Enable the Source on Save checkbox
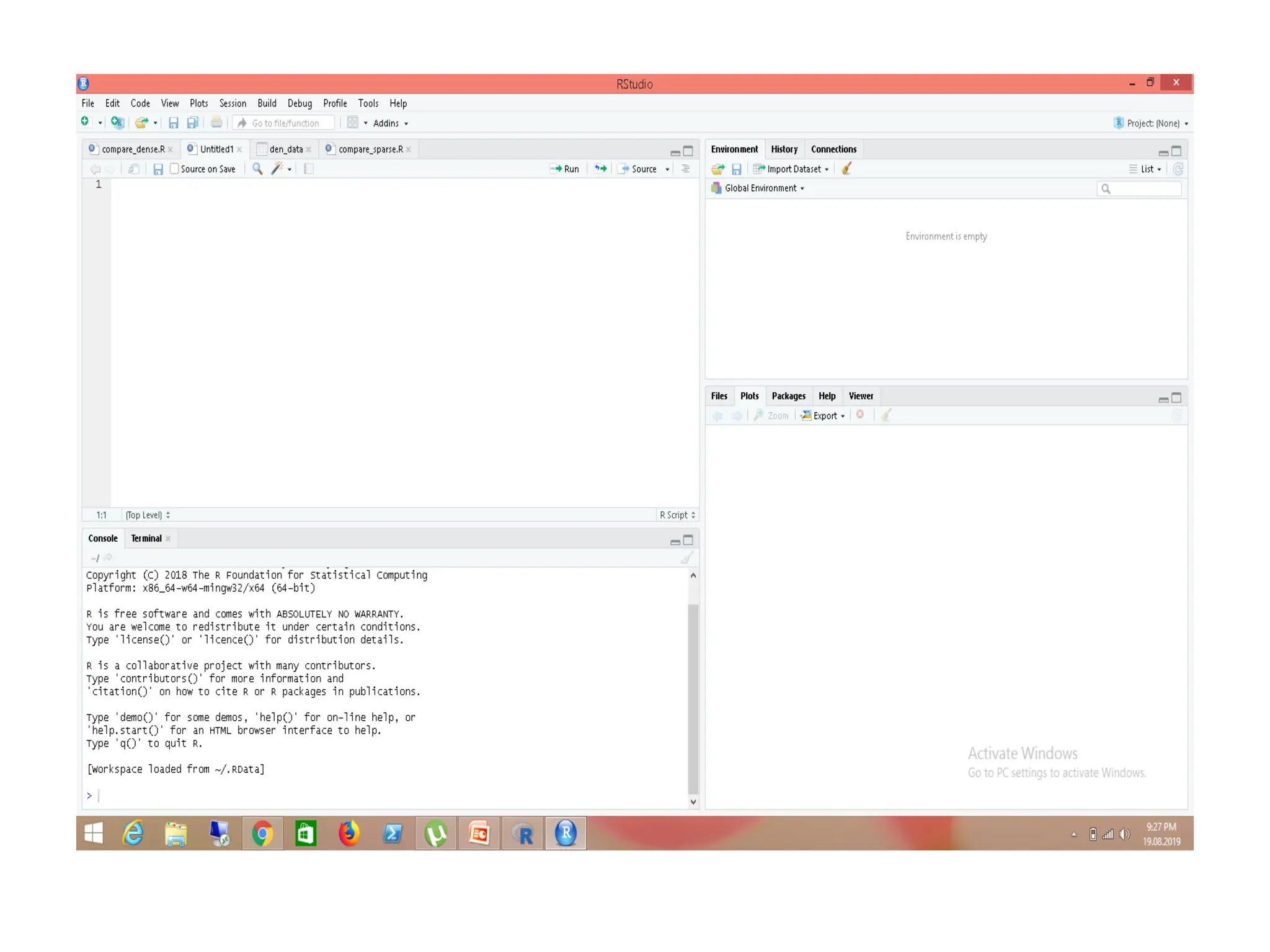The height and width of the screenshot is (952, 1270). (x=174, y=169)
